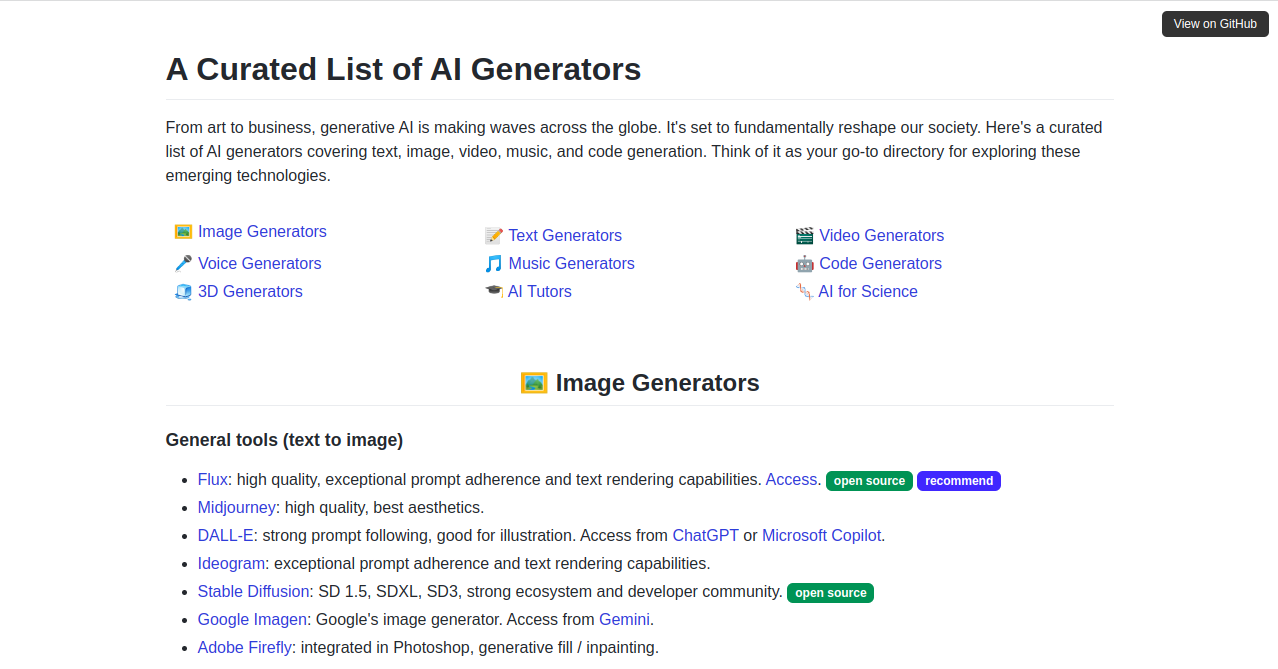Open the Text Generators link

565,236
